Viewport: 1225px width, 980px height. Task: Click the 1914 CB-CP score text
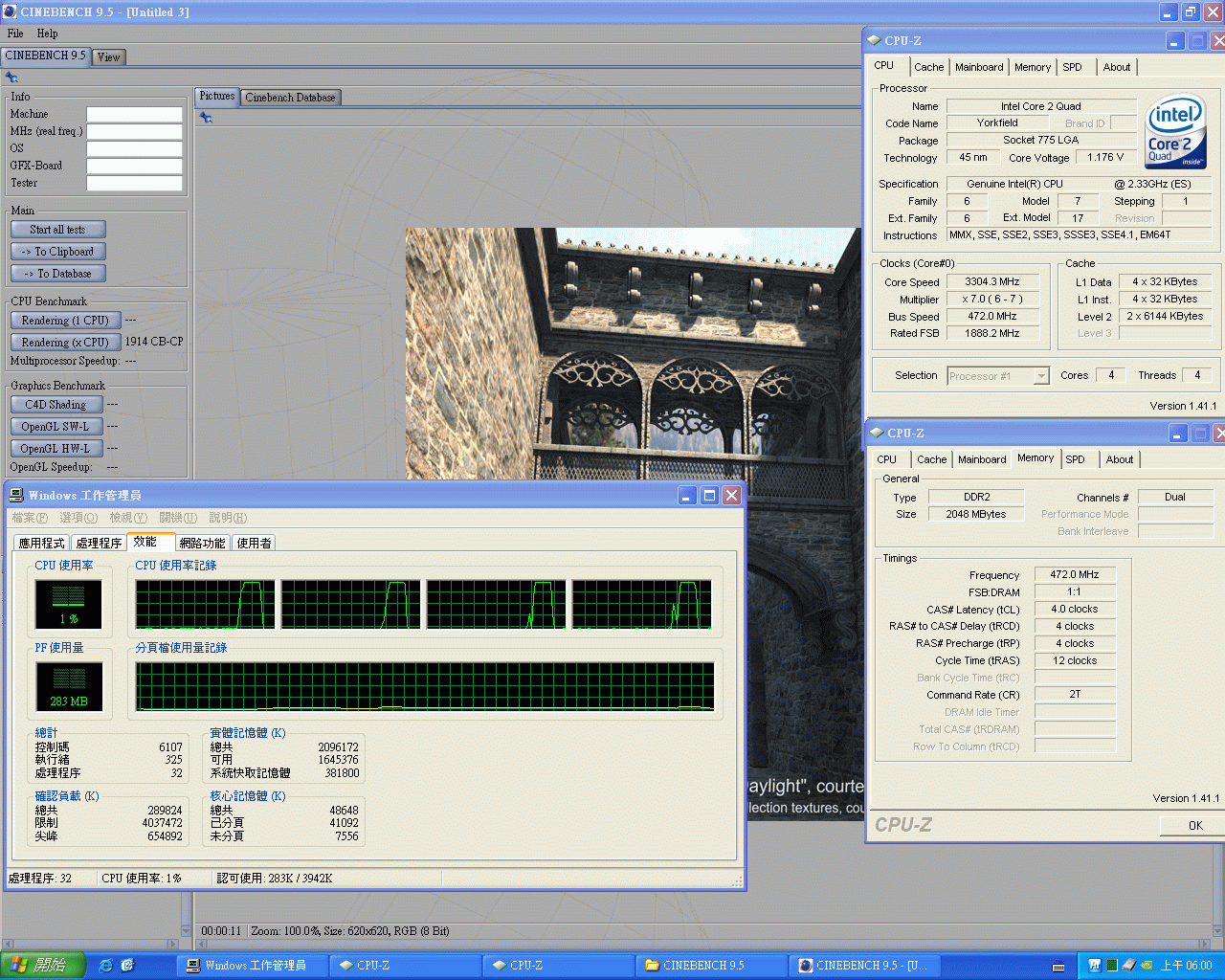coord(154,342)
